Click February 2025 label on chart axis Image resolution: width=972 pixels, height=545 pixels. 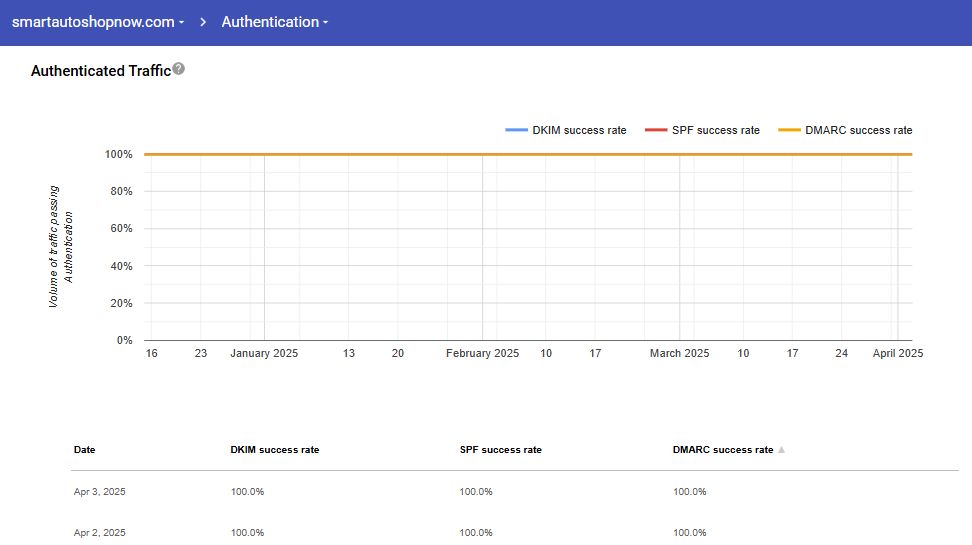click(482, 353)
